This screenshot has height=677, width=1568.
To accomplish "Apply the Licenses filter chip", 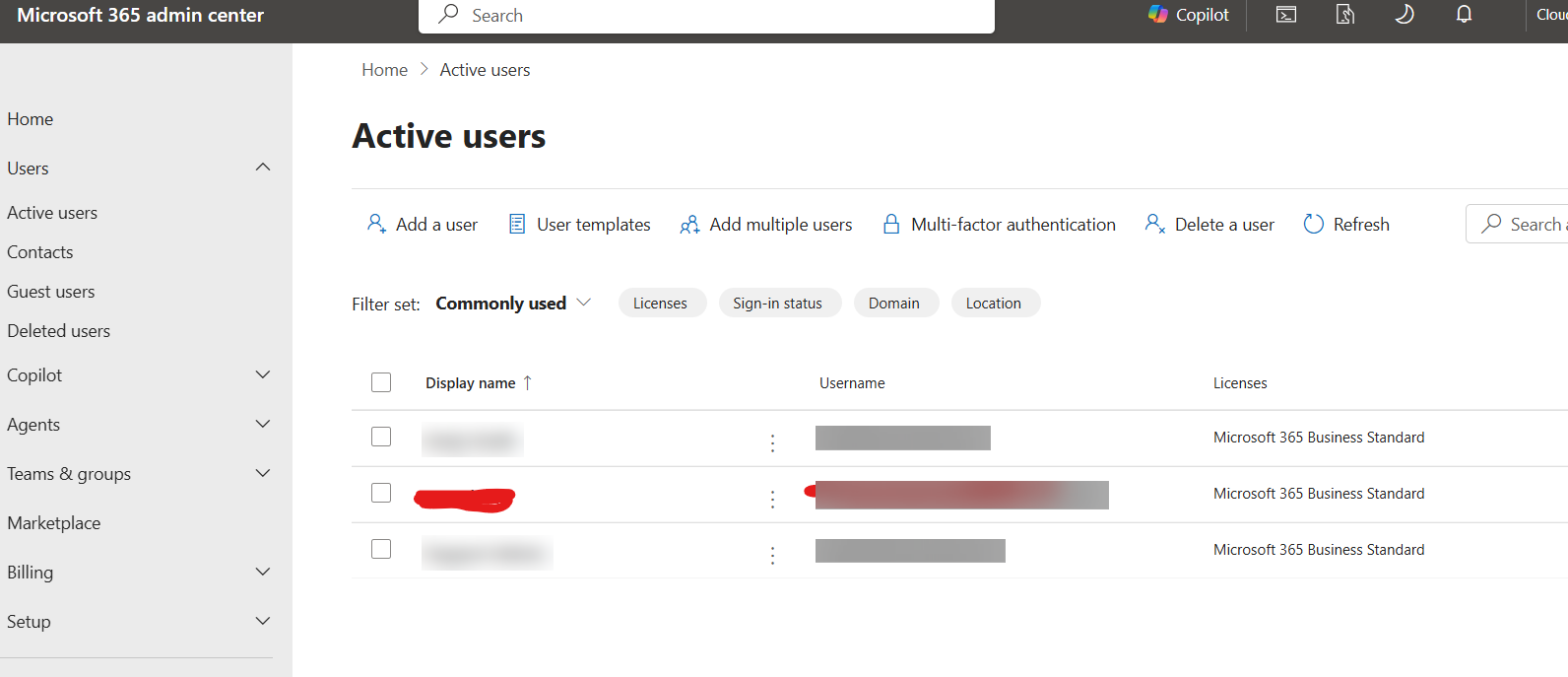I will 661,304.
